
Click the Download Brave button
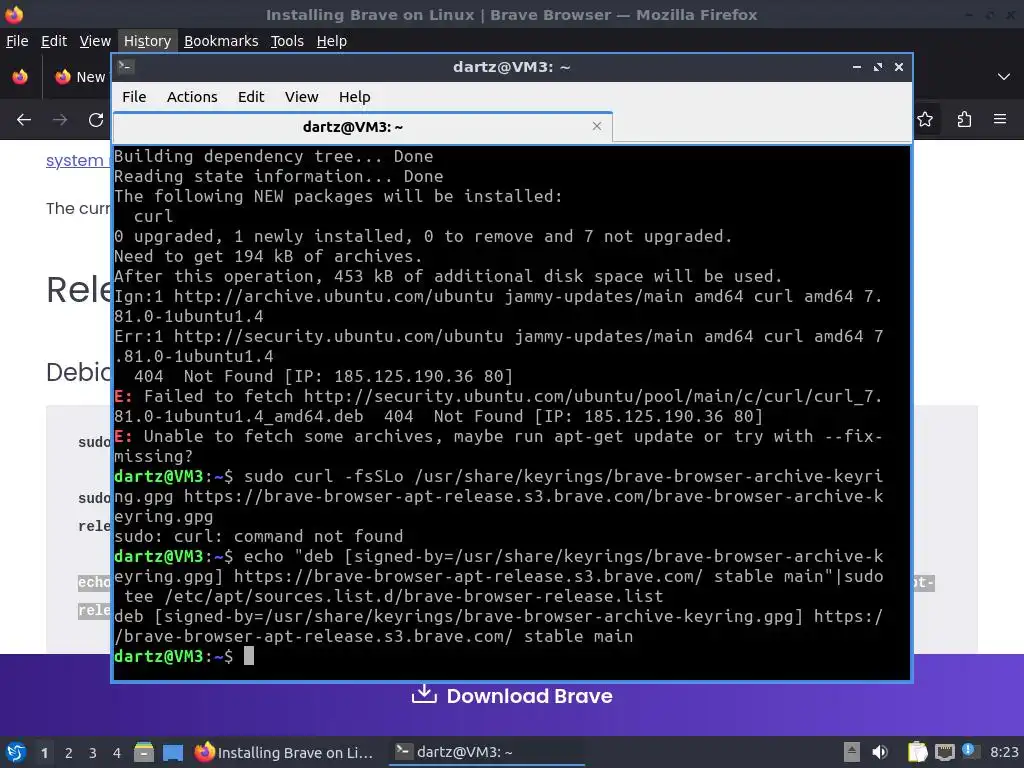tap(513, 696)
